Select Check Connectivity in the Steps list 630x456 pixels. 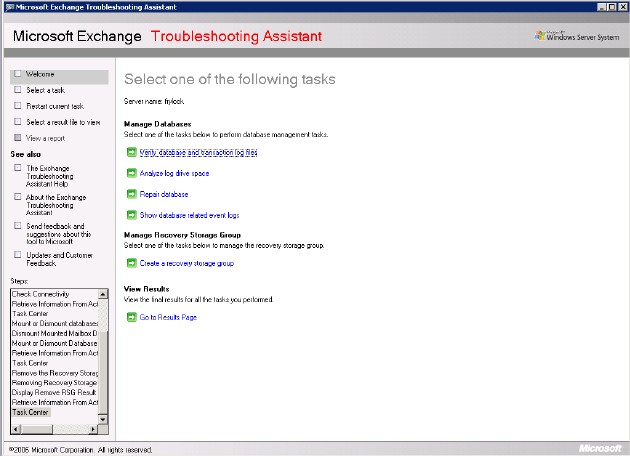(40, 294)
